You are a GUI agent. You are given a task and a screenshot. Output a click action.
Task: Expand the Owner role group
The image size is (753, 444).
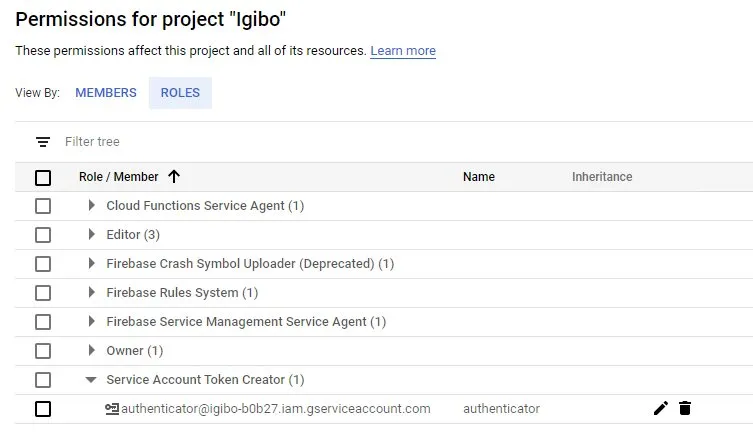92,351
